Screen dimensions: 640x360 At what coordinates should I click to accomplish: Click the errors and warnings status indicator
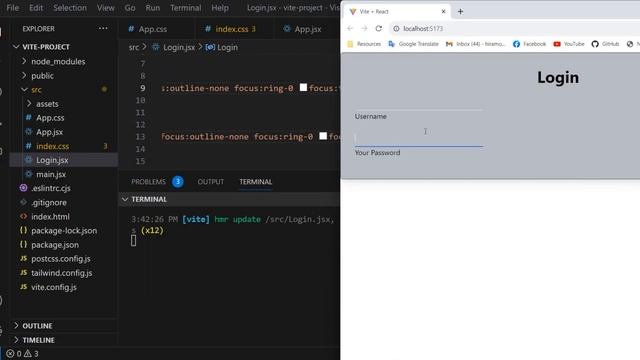(x=22, y=353)
